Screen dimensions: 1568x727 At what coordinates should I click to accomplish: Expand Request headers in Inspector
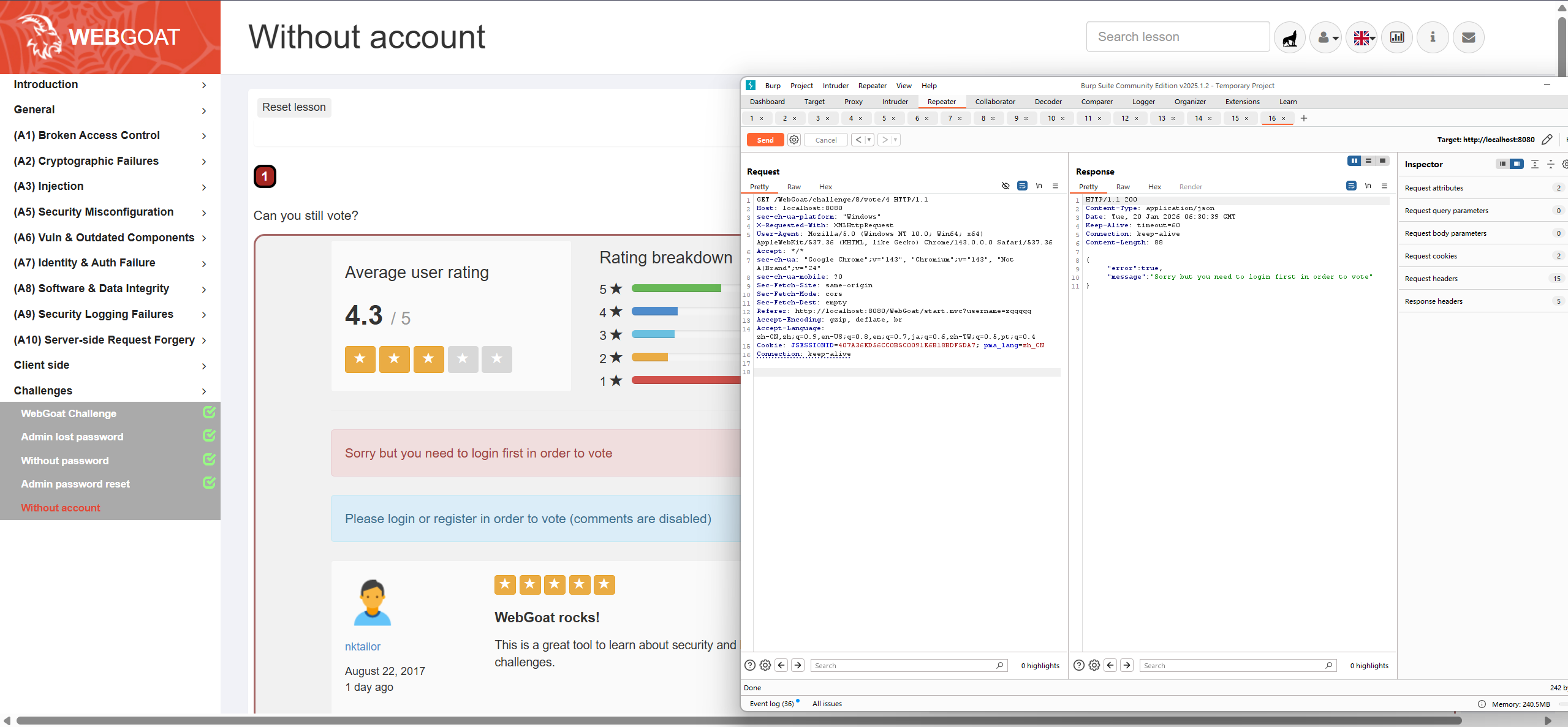point(1431,279)
